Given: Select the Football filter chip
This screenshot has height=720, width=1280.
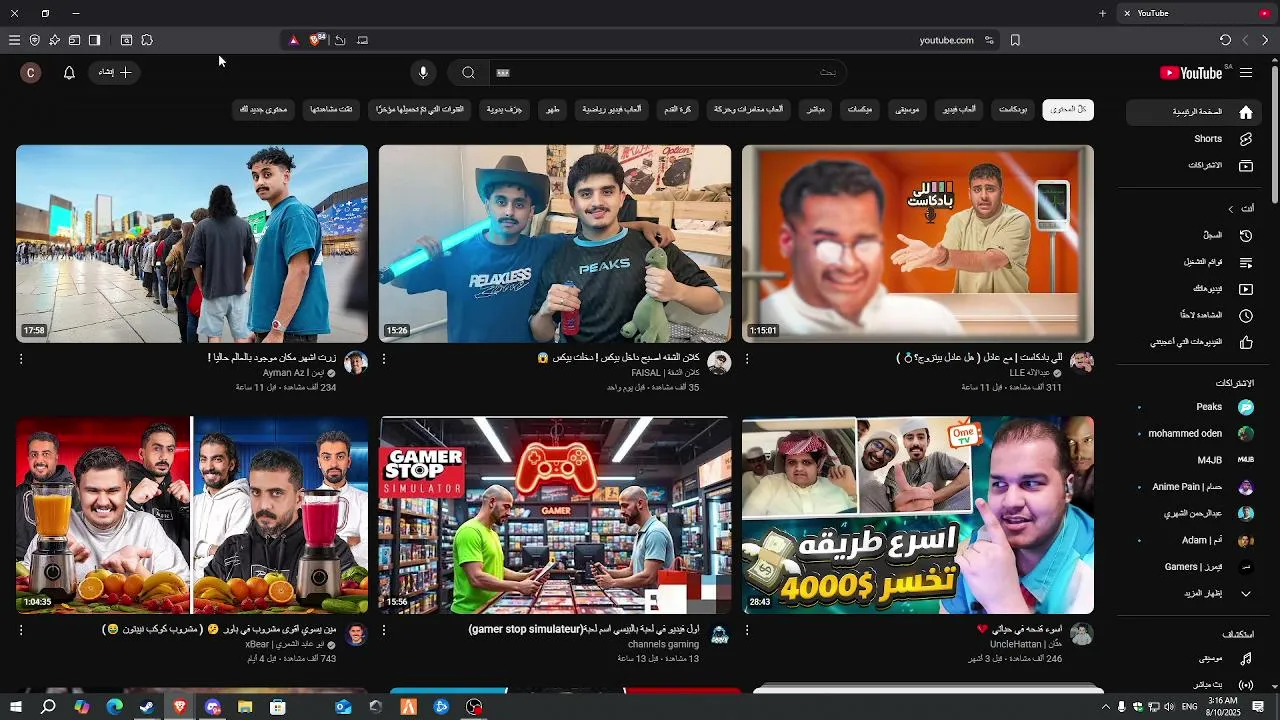Looking at the screenshot, I should (678, 110).
